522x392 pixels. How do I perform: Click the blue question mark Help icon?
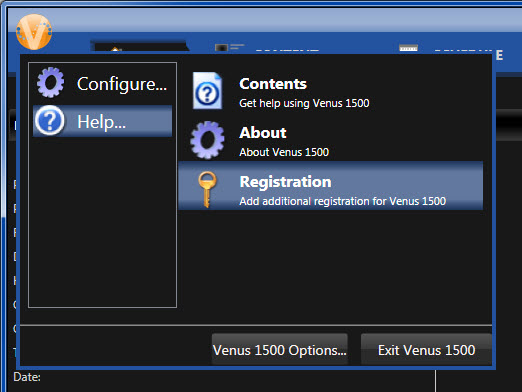[50, 121]
